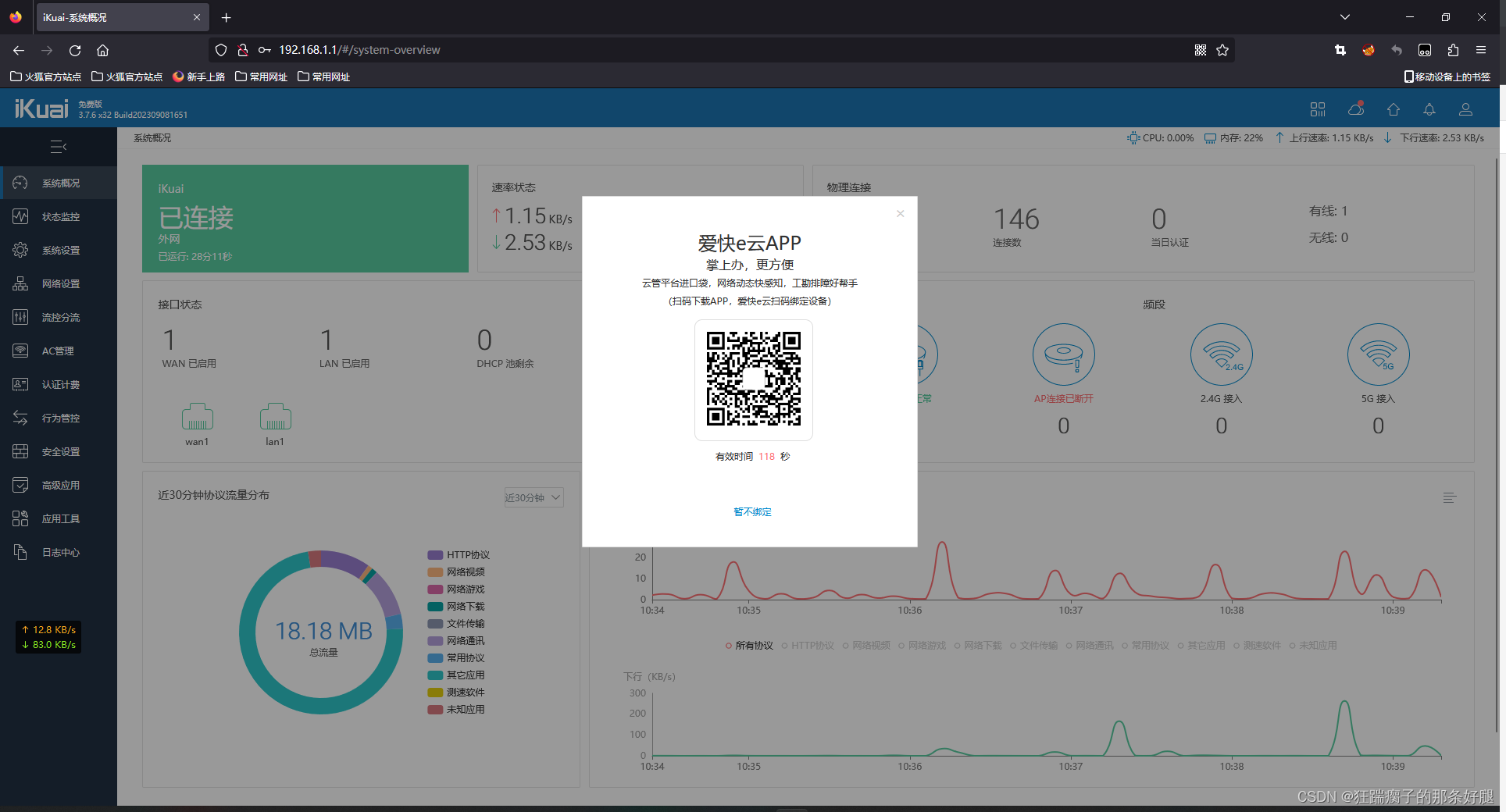Select 所有协议 line chart series
This screenshot has height=812, width=1506.
coord(749,646)
